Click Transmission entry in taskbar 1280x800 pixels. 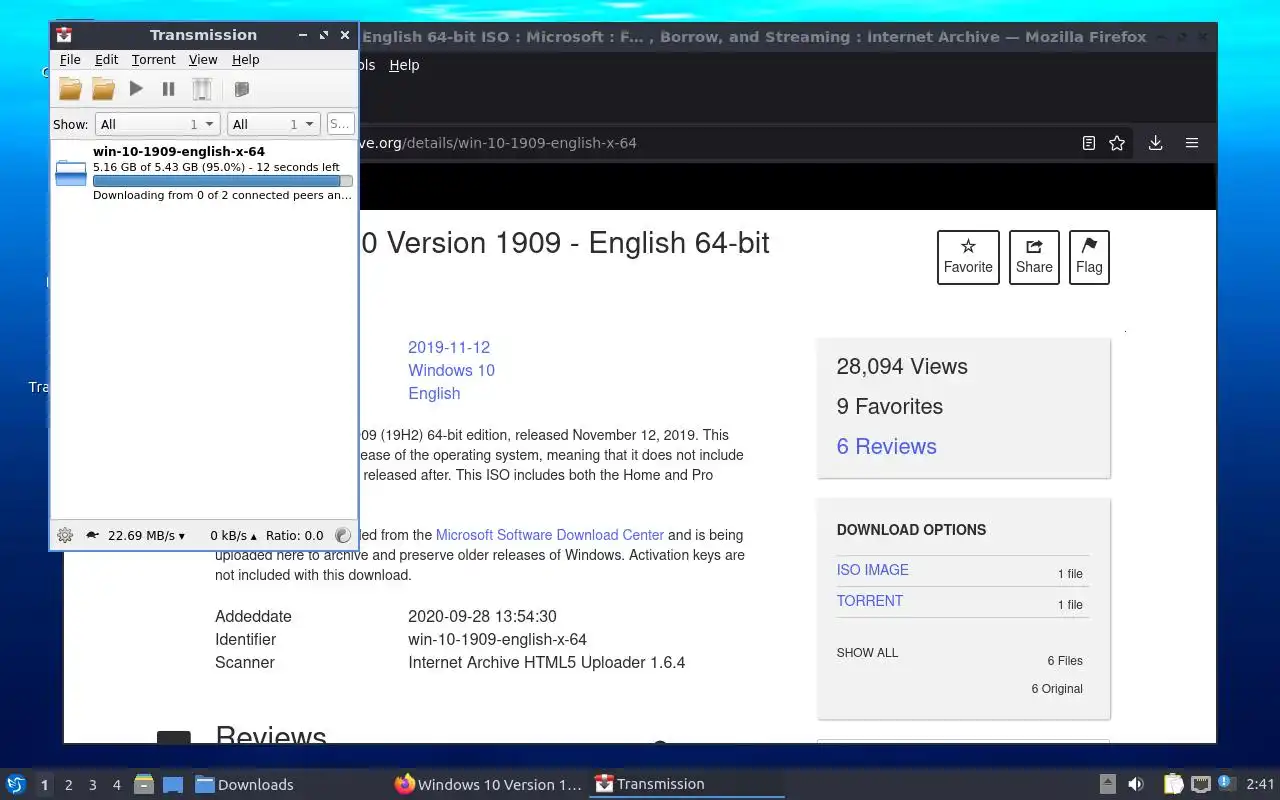coord(688,785)
